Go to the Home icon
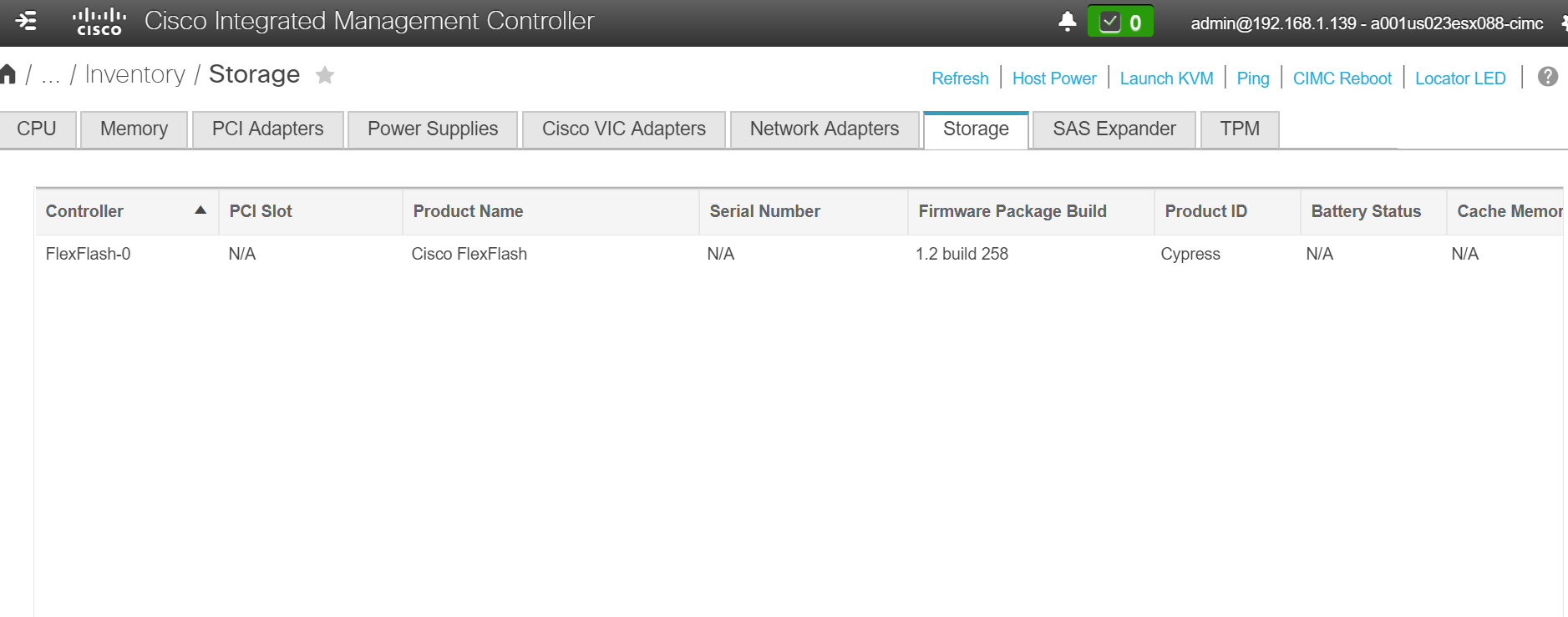Viewport: 1568px width, 617px height. point(9,73)
